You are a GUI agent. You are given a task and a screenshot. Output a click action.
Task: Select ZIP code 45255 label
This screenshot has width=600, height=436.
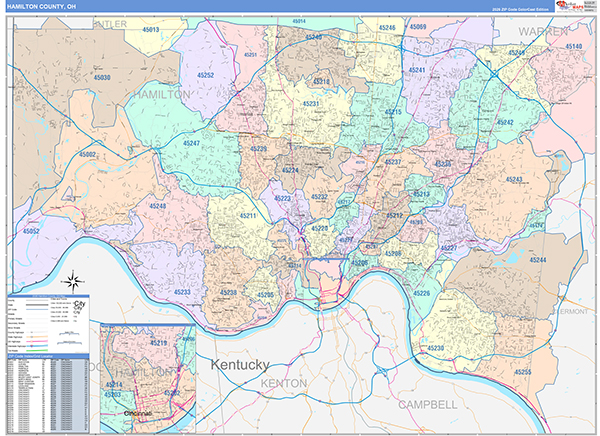[x=524, y=372]
